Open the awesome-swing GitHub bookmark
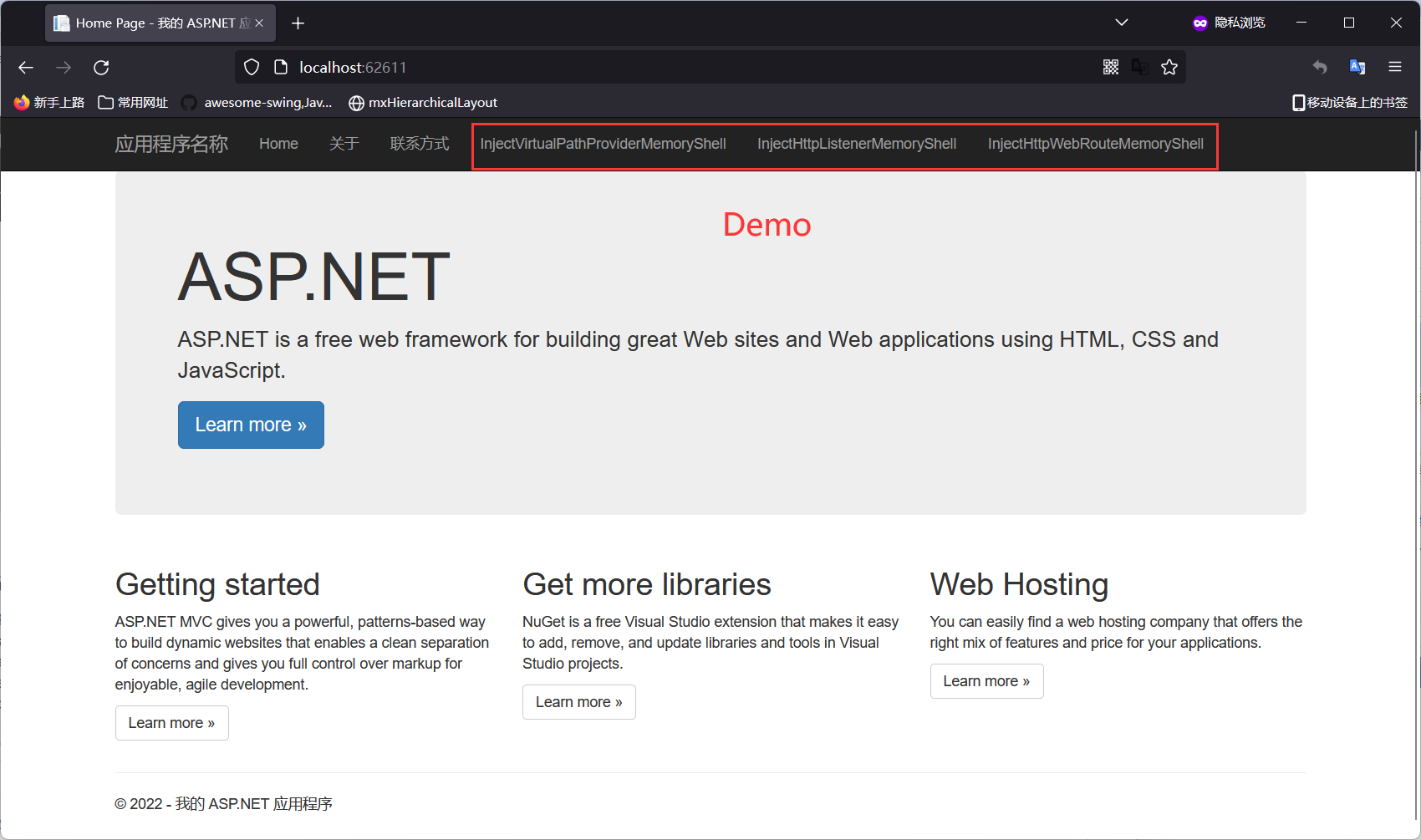The height and width of the screenshot is (840, 1421). [257, 103]
